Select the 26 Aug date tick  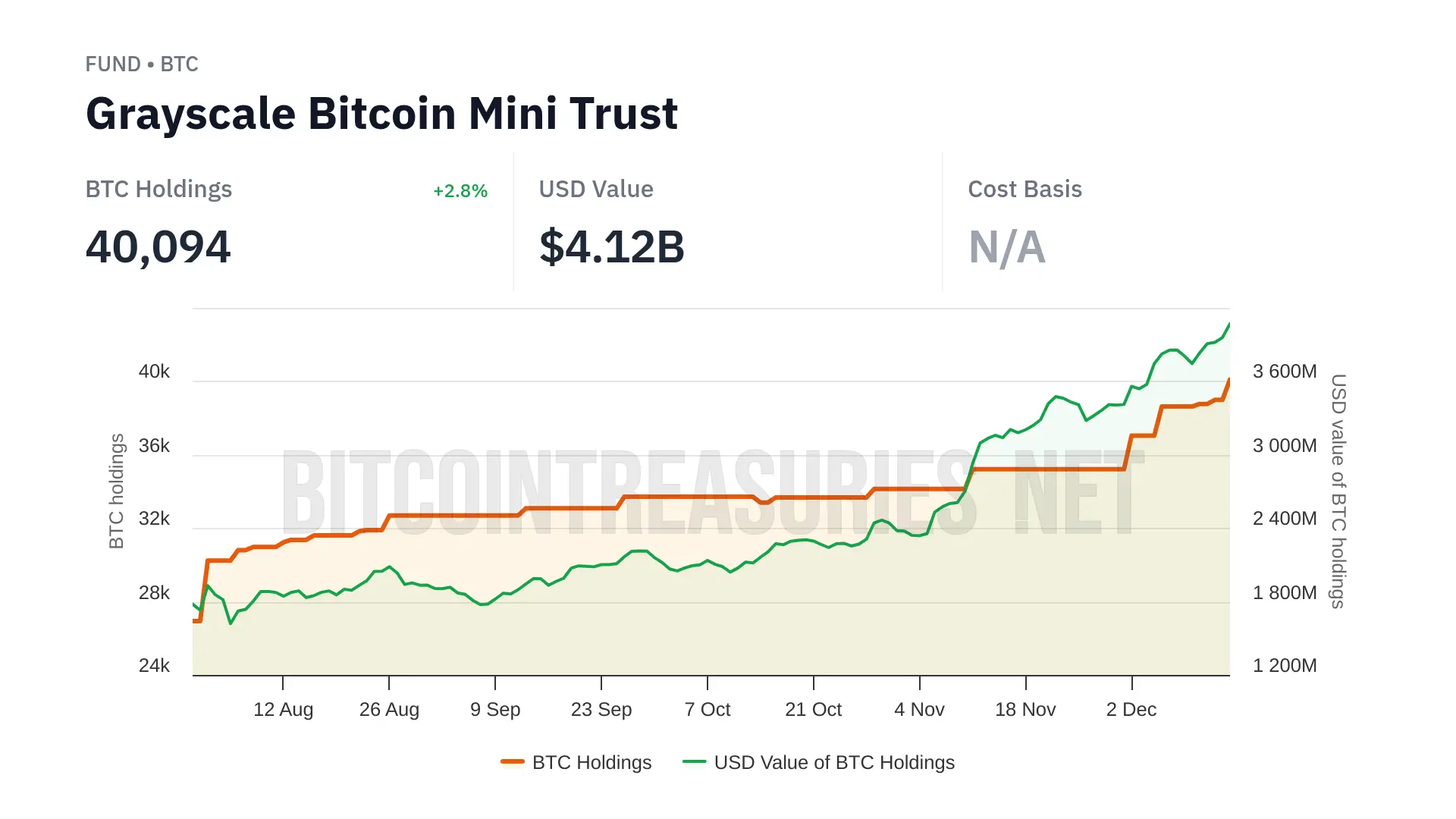(389, 709)
